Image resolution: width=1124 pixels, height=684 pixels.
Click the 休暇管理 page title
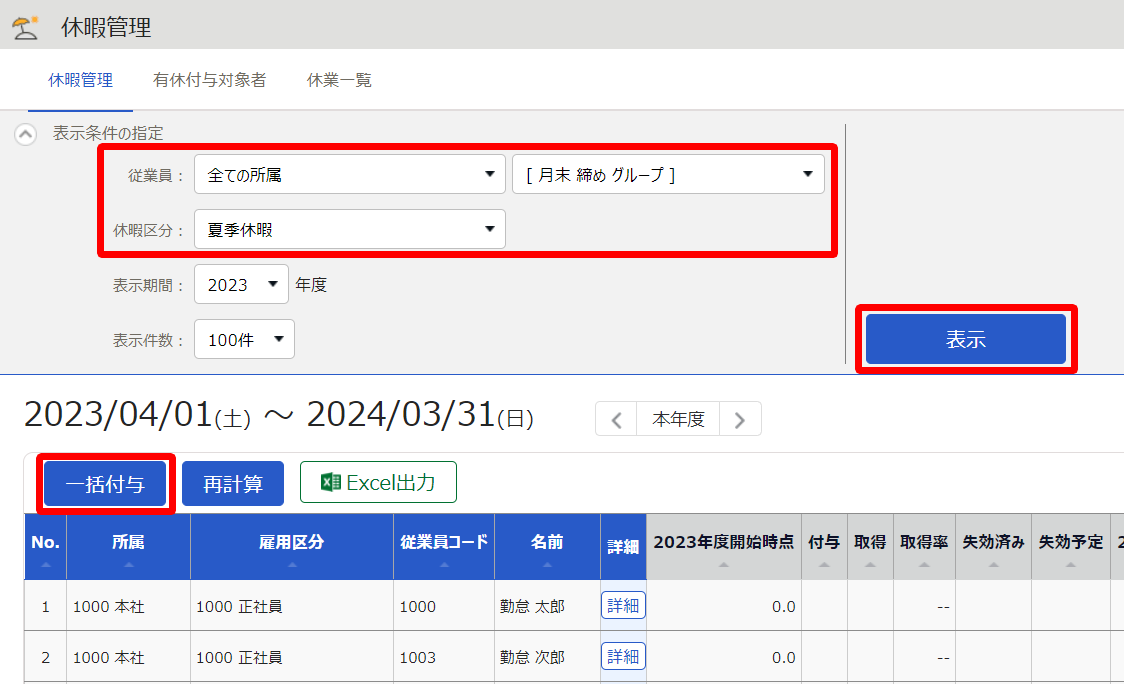coord(106,28)
